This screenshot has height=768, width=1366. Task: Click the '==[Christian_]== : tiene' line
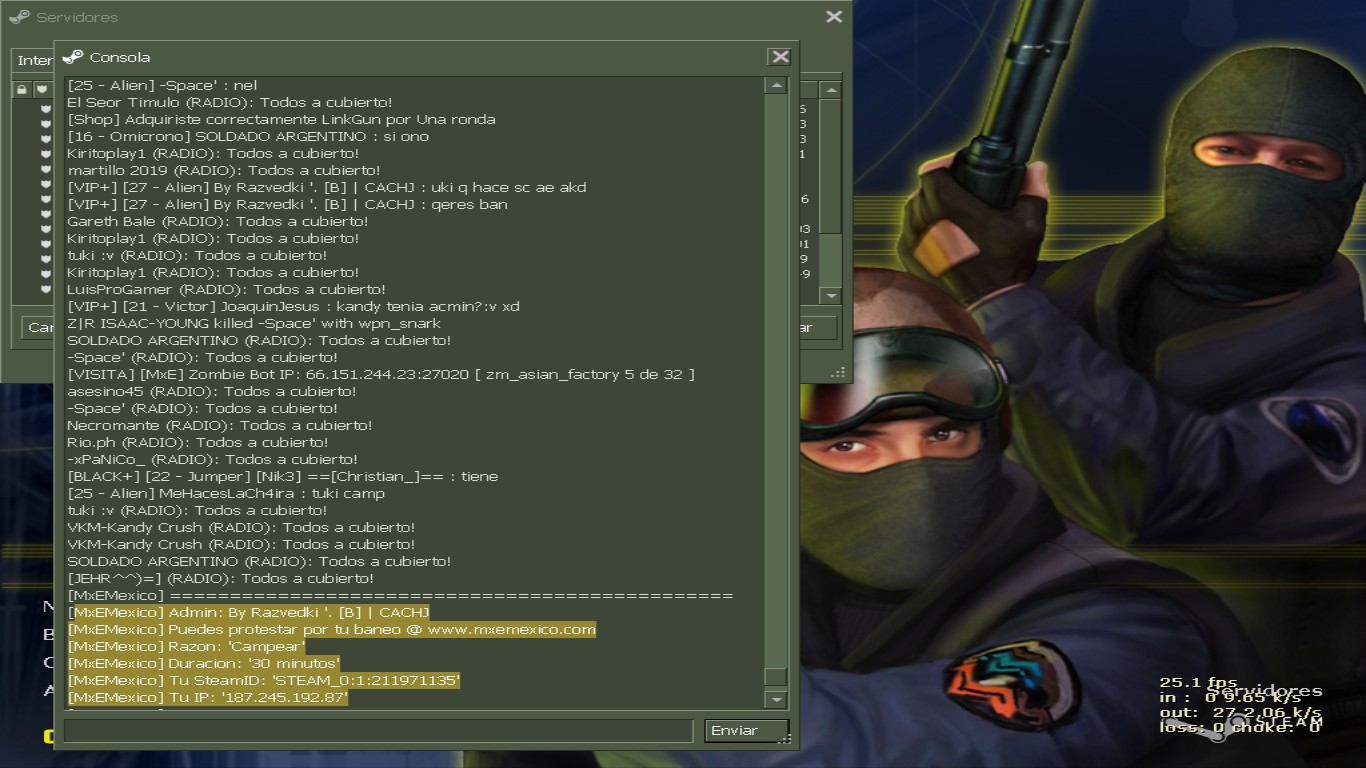click(x=282, y=476)
